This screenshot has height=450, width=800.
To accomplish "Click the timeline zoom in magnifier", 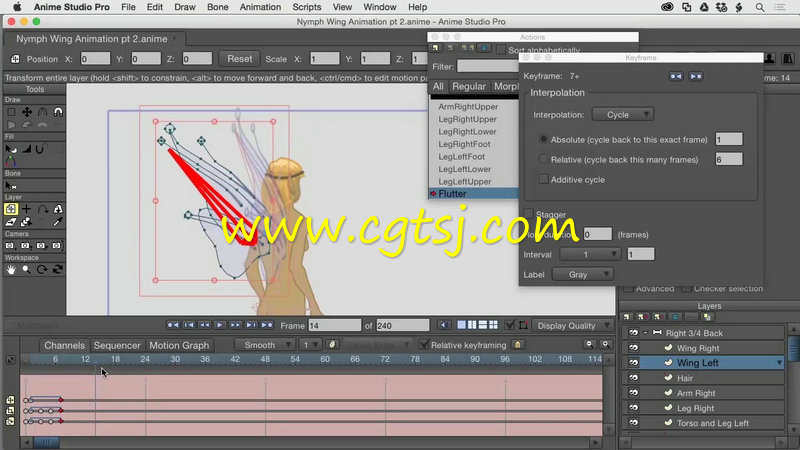I will click(x=606, y=345).
